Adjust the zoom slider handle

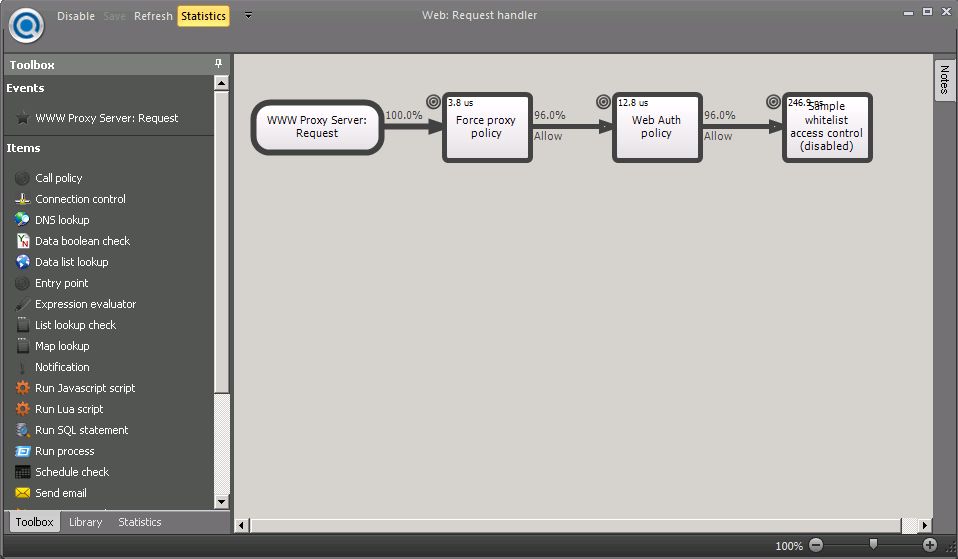tap(873, 544)
